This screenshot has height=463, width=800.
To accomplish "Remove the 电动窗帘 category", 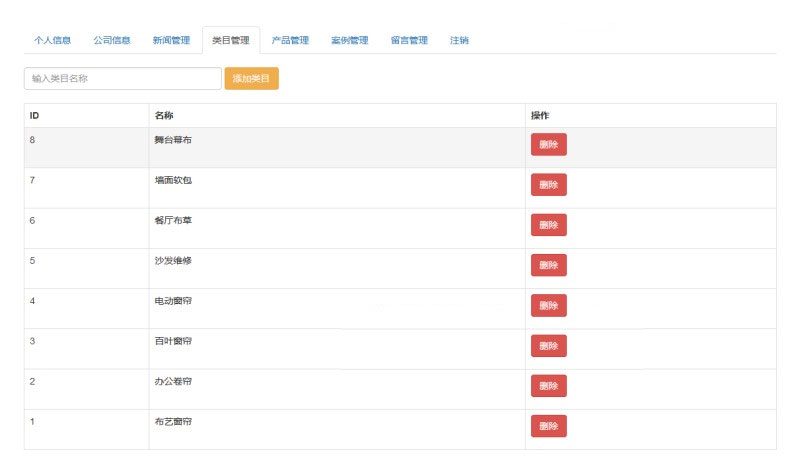I will [548, 305].
